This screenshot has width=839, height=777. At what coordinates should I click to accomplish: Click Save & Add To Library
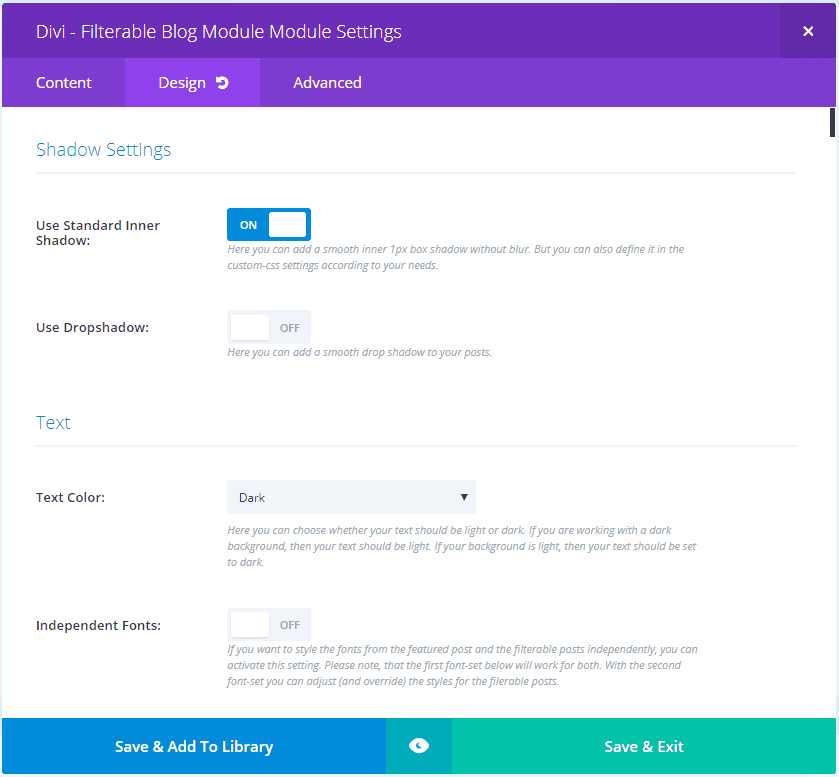click(x=194, y=746)
